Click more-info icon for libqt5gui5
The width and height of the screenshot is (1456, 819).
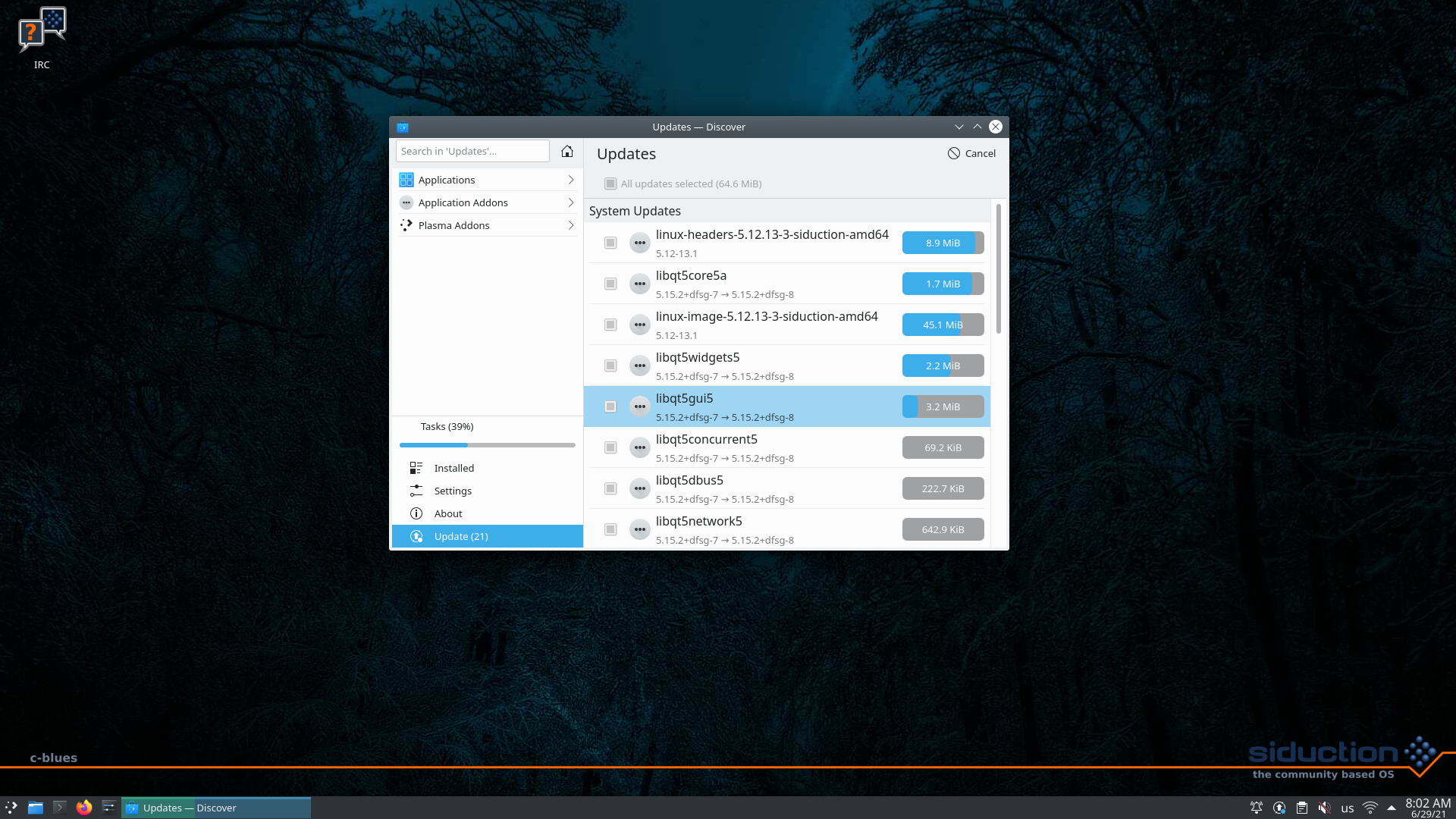(640, 406)
